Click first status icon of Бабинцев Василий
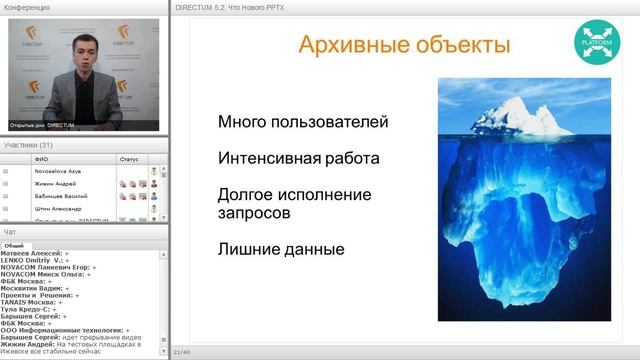The image size is (640, 360). (x=122, y=196)
